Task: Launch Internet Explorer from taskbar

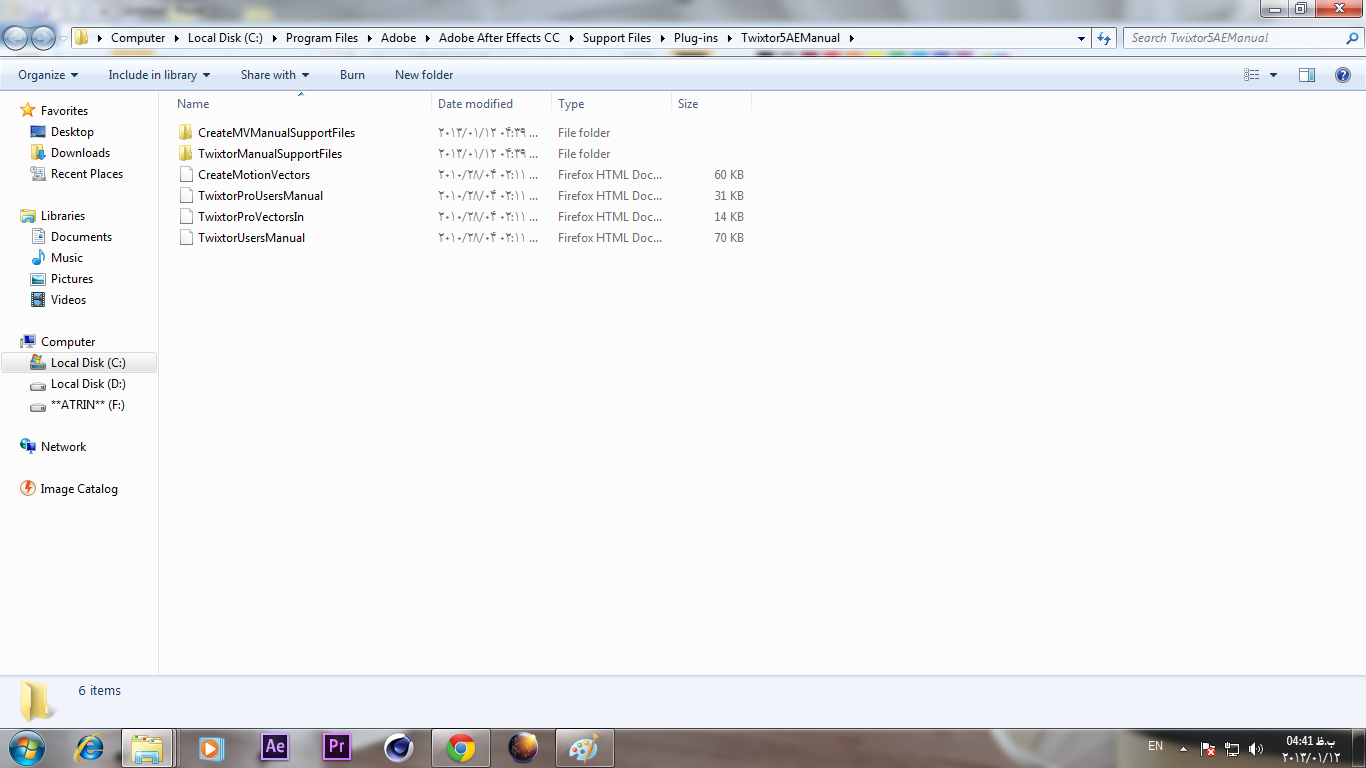Action: [x=89, y=747]
